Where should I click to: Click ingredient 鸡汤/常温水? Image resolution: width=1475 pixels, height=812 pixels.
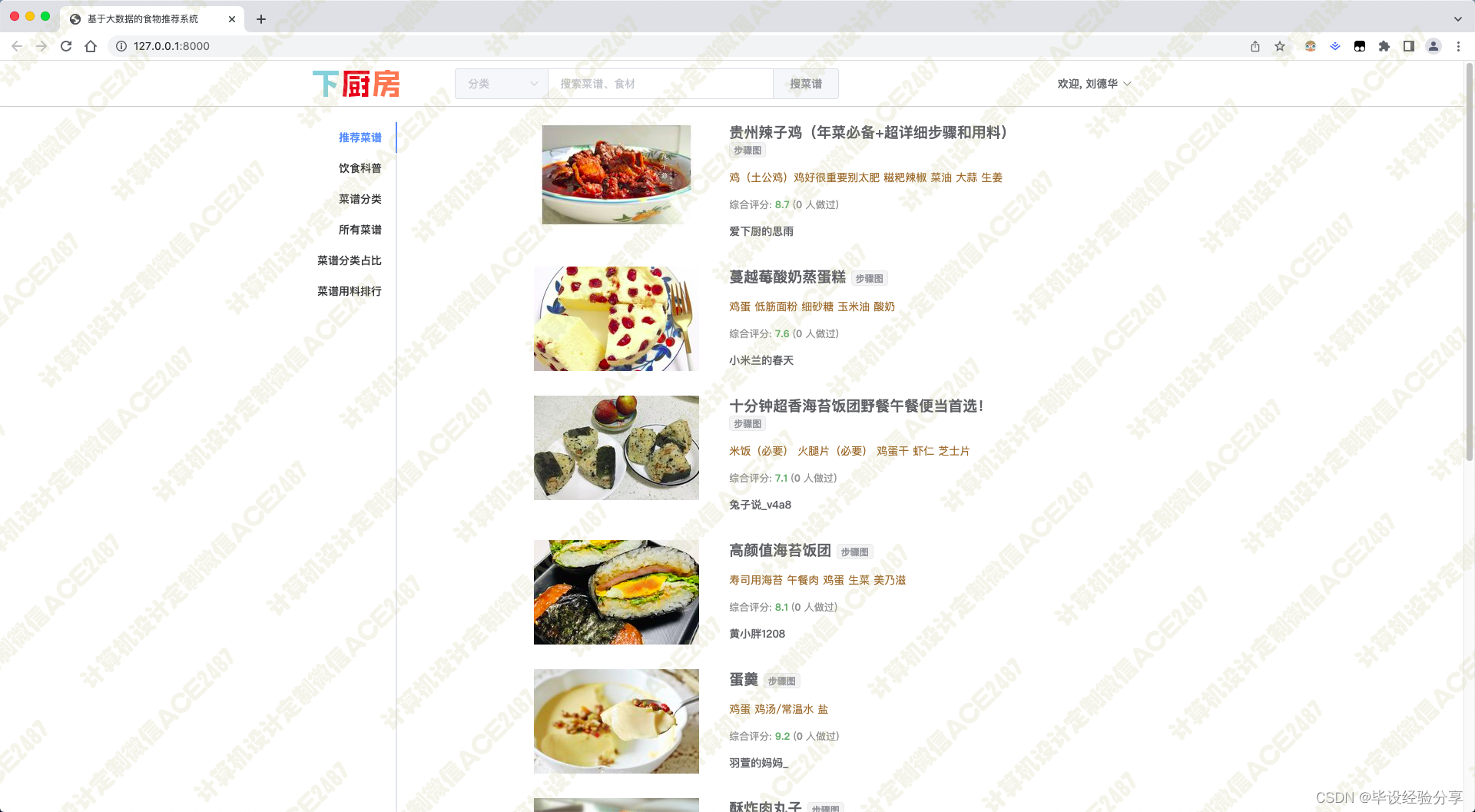[784, 709]
